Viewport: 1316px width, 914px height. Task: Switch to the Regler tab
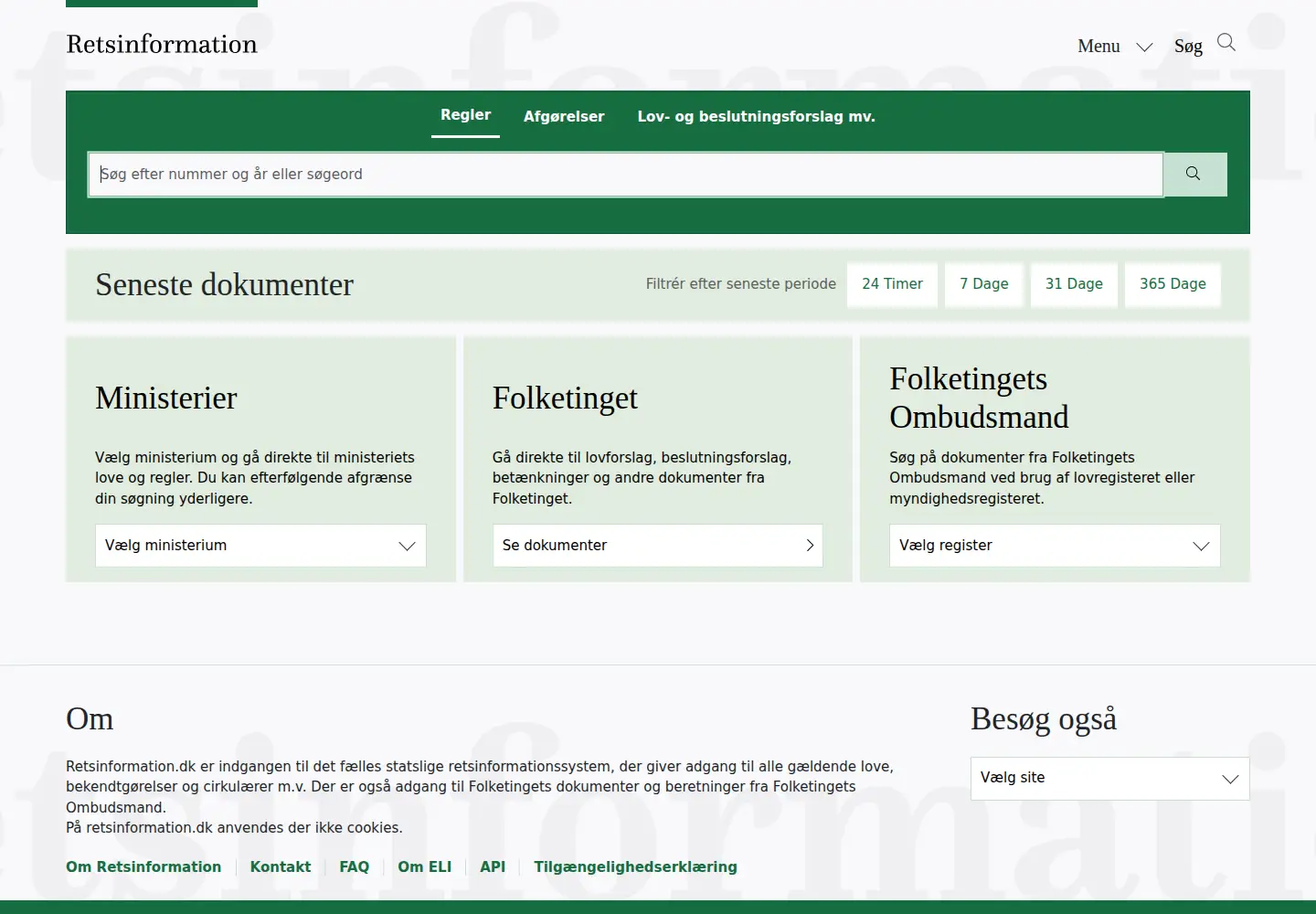(x=466, y=115)
